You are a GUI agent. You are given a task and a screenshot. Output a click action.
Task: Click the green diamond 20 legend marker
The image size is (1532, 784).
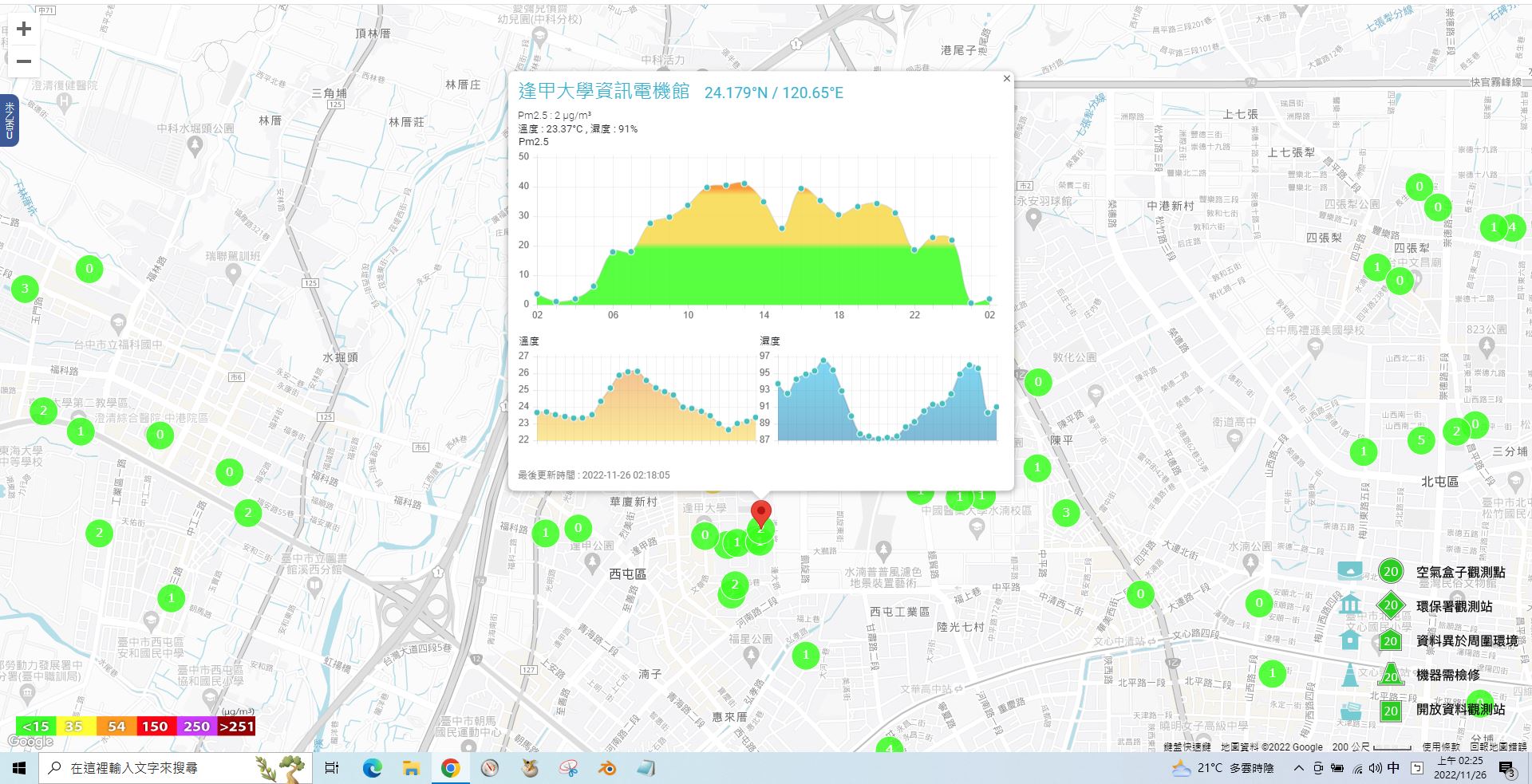click(x=1391, y=605)
